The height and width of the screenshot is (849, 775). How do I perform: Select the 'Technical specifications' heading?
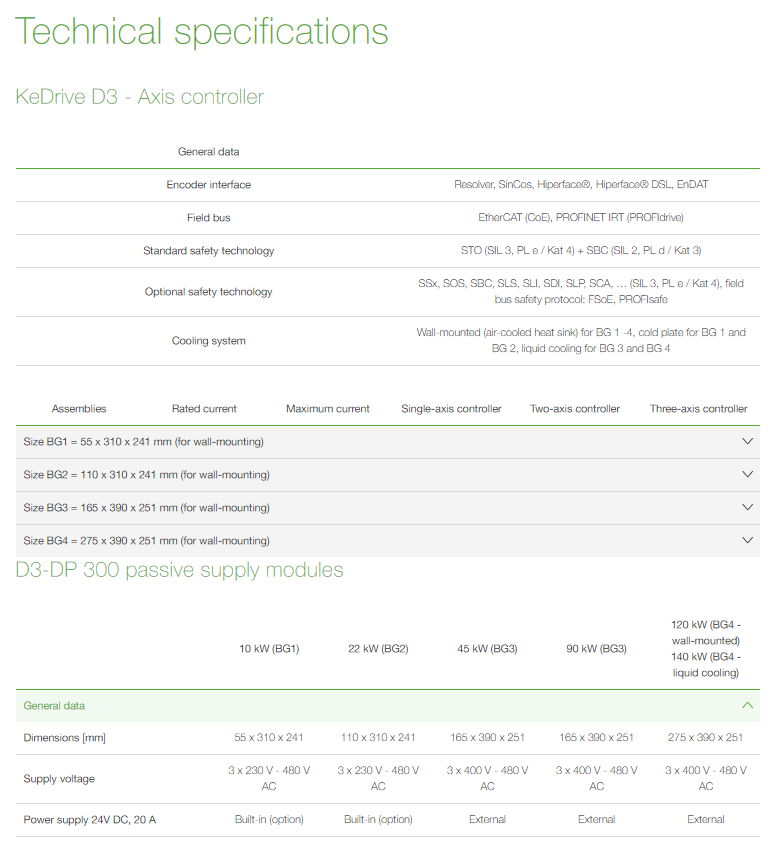tap(201, 31)
